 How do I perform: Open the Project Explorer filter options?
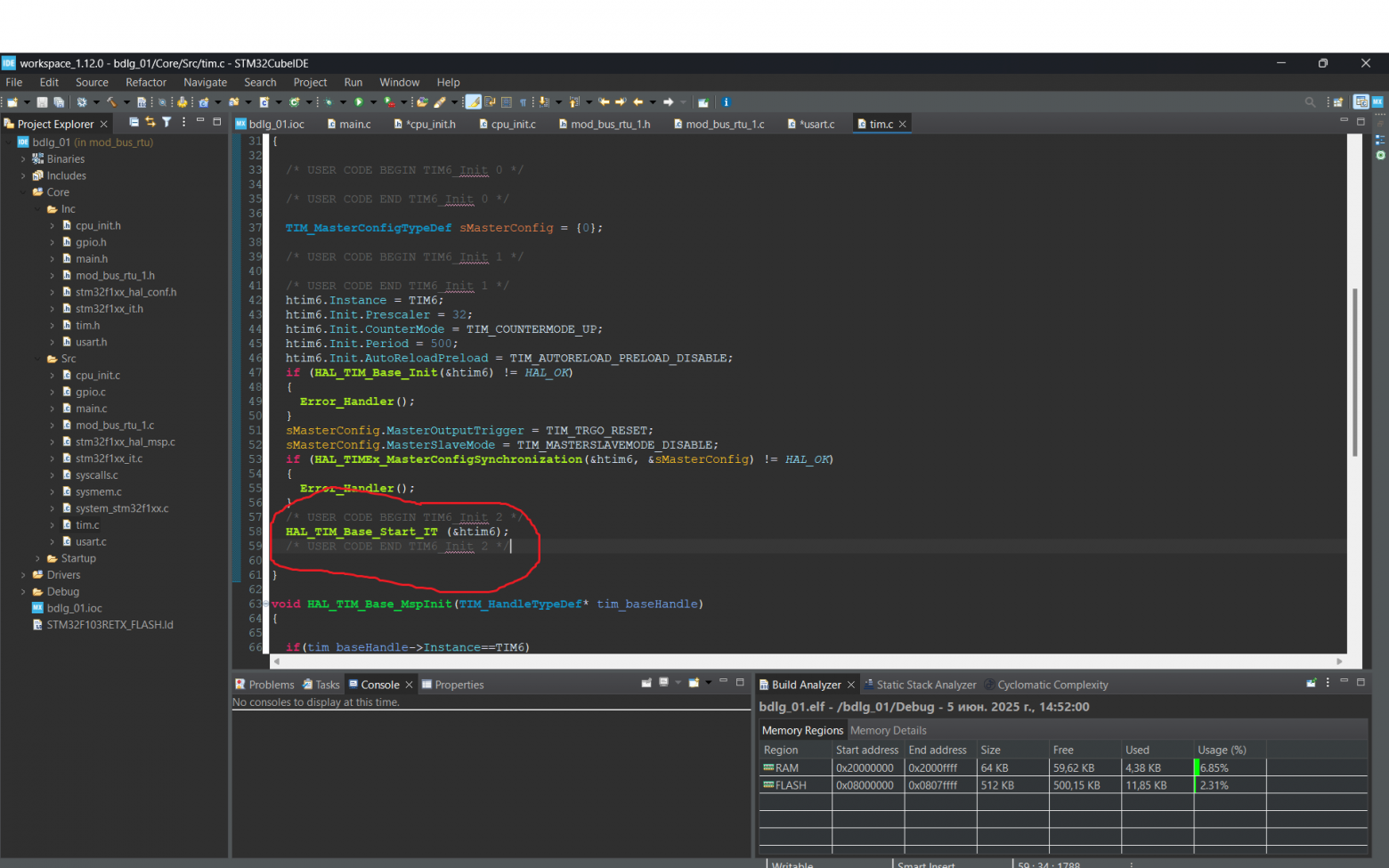[167, 123]
